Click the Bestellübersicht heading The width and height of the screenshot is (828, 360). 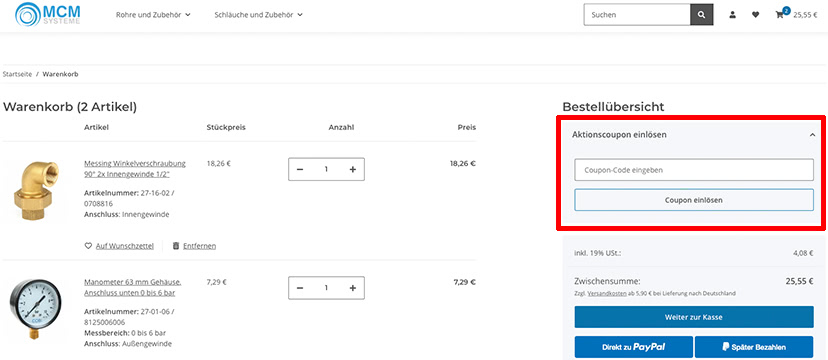coord(613,107)
